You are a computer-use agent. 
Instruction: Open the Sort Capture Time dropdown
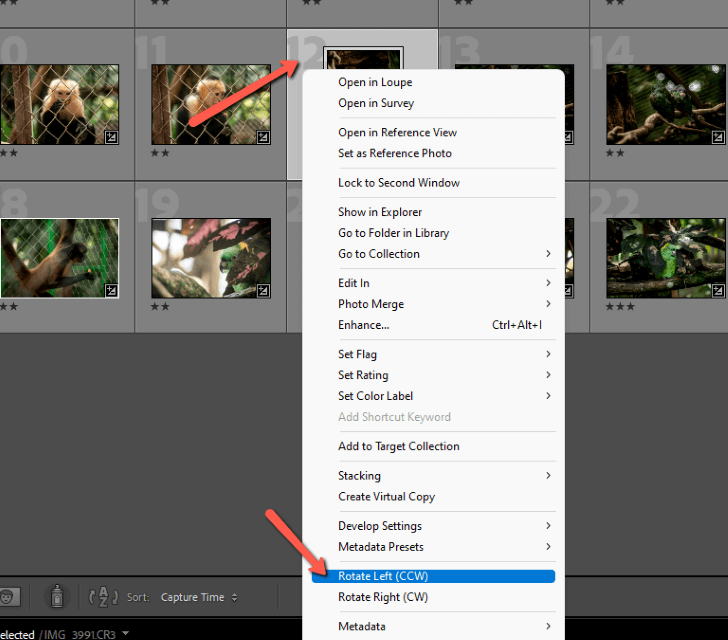[x=199, y=597]
